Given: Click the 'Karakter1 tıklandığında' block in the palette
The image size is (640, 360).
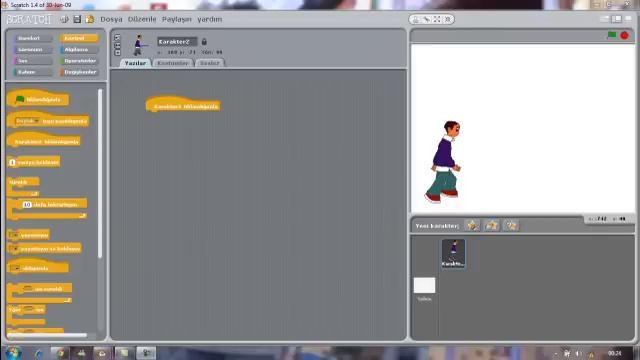Looking at the screenshot, I should pyautogui.click(x=44, y=140).
